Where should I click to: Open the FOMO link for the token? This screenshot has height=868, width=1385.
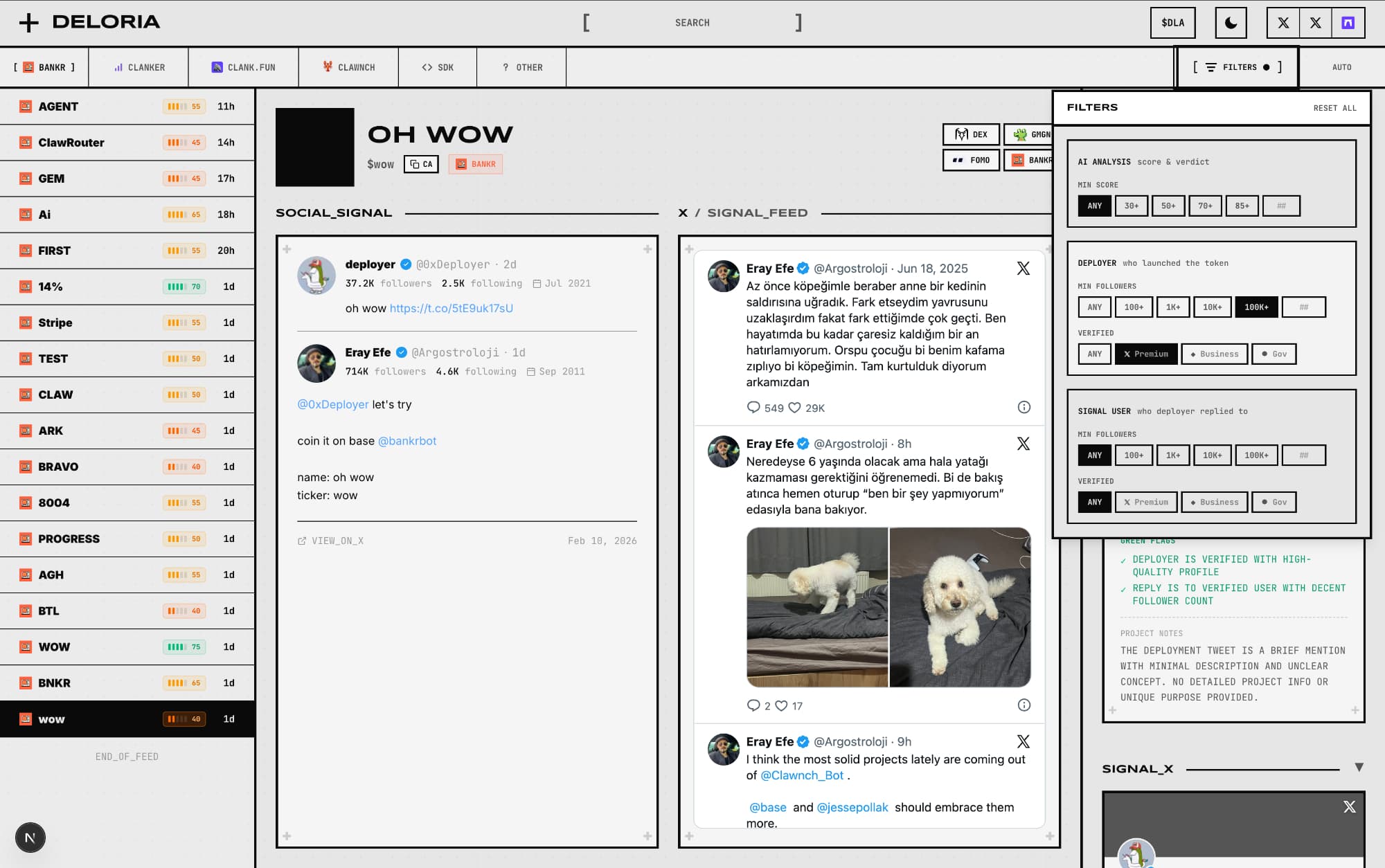tap(971, 160)
